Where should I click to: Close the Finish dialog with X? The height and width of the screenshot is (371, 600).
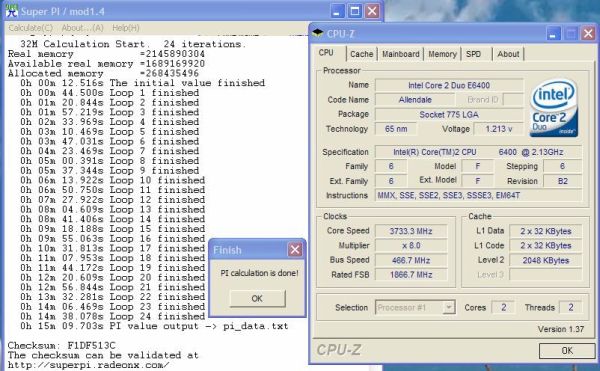pos(295,250)
